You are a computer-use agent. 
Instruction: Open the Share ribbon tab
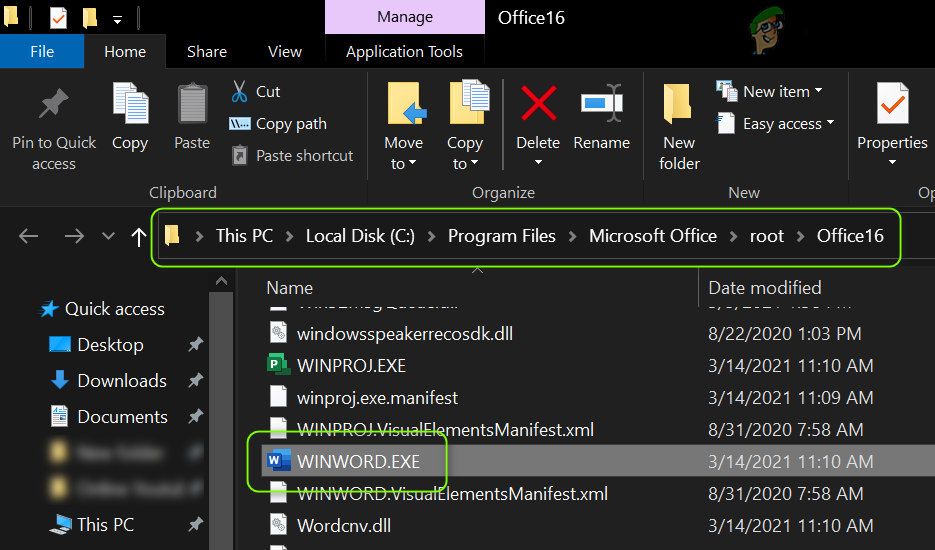pyautogui.click(x=206, y=52)
